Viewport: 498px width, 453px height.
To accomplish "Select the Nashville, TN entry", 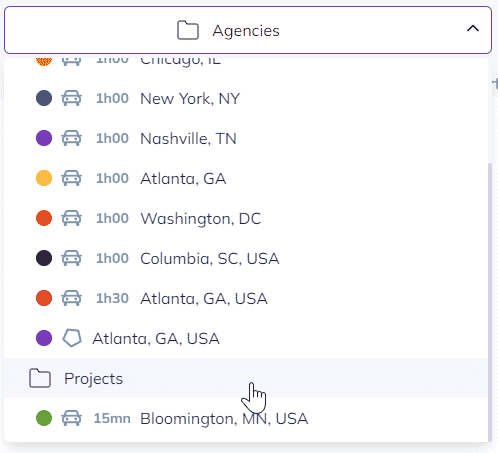I will coord(246,138).
